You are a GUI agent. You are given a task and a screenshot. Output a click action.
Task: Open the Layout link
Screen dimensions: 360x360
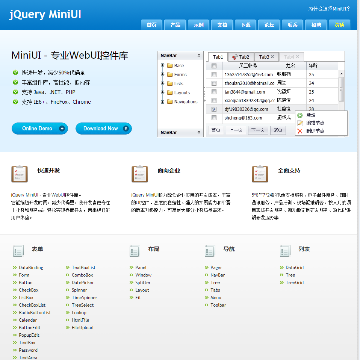click(142, 290)
